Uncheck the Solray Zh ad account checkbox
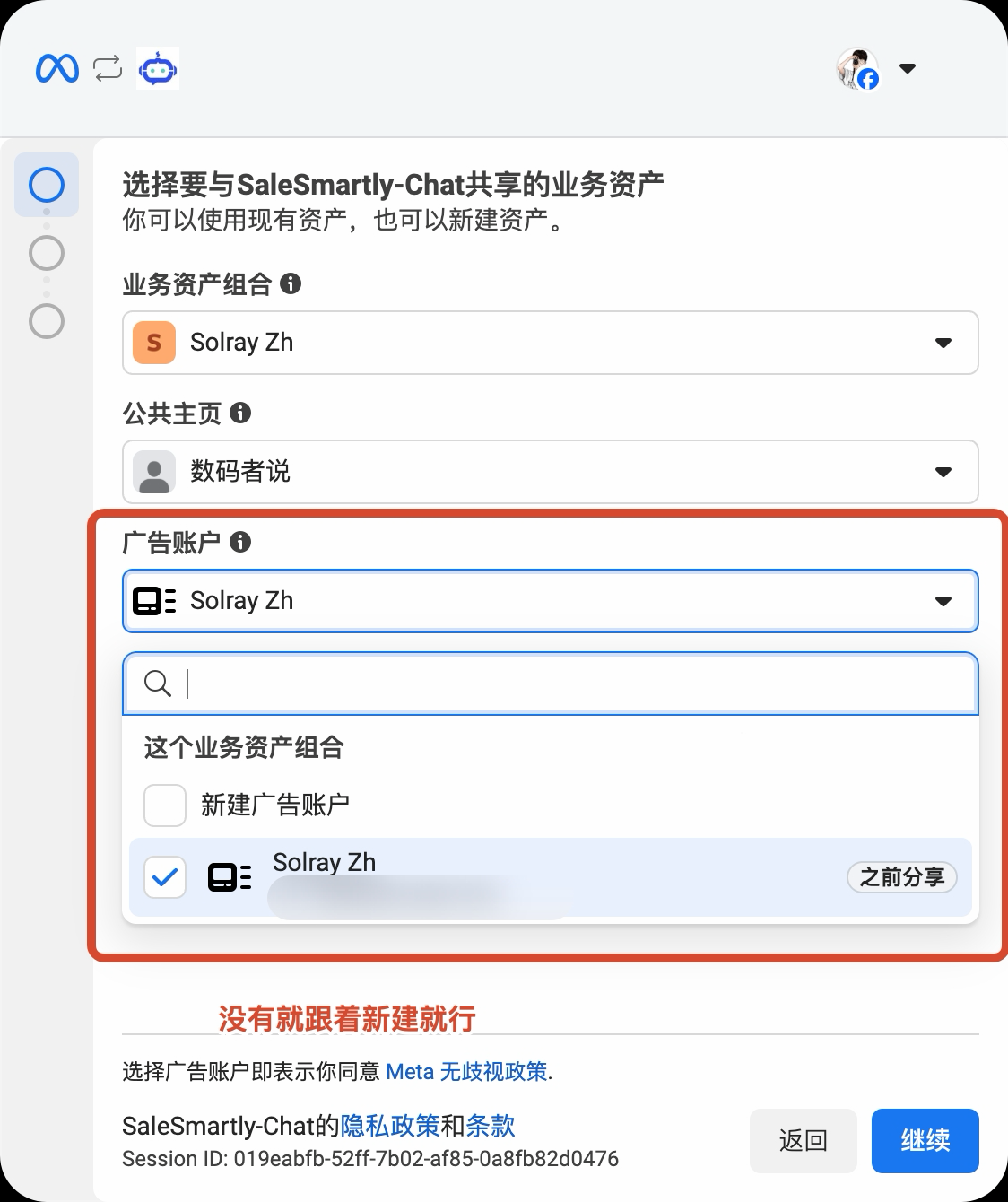 tap(165, 877)
